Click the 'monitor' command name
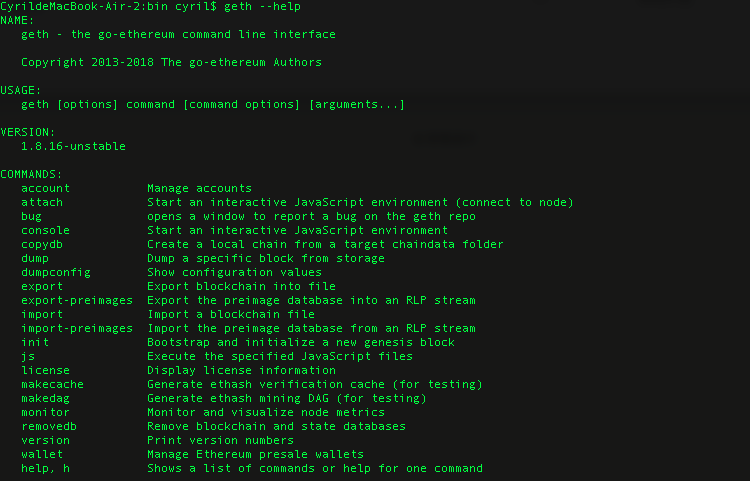750x481 pixels. click(45, 412)
